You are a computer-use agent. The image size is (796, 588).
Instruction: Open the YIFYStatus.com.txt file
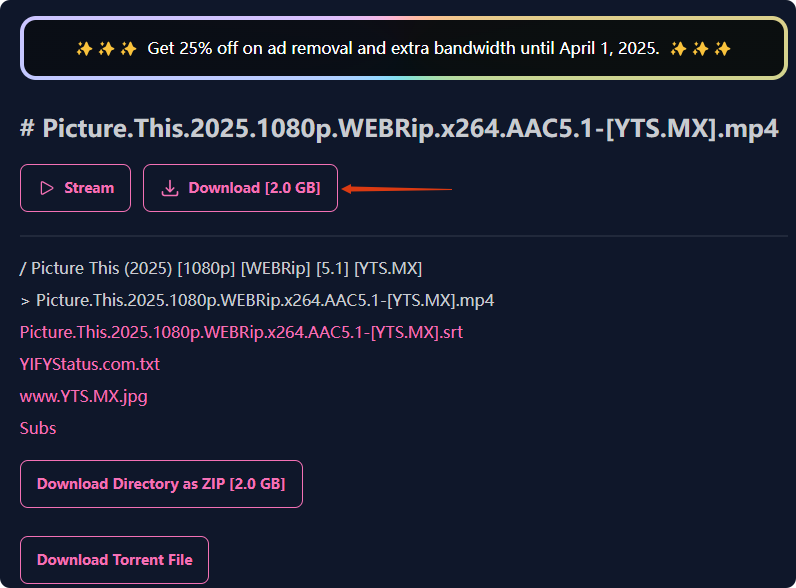tap(90, 364)
